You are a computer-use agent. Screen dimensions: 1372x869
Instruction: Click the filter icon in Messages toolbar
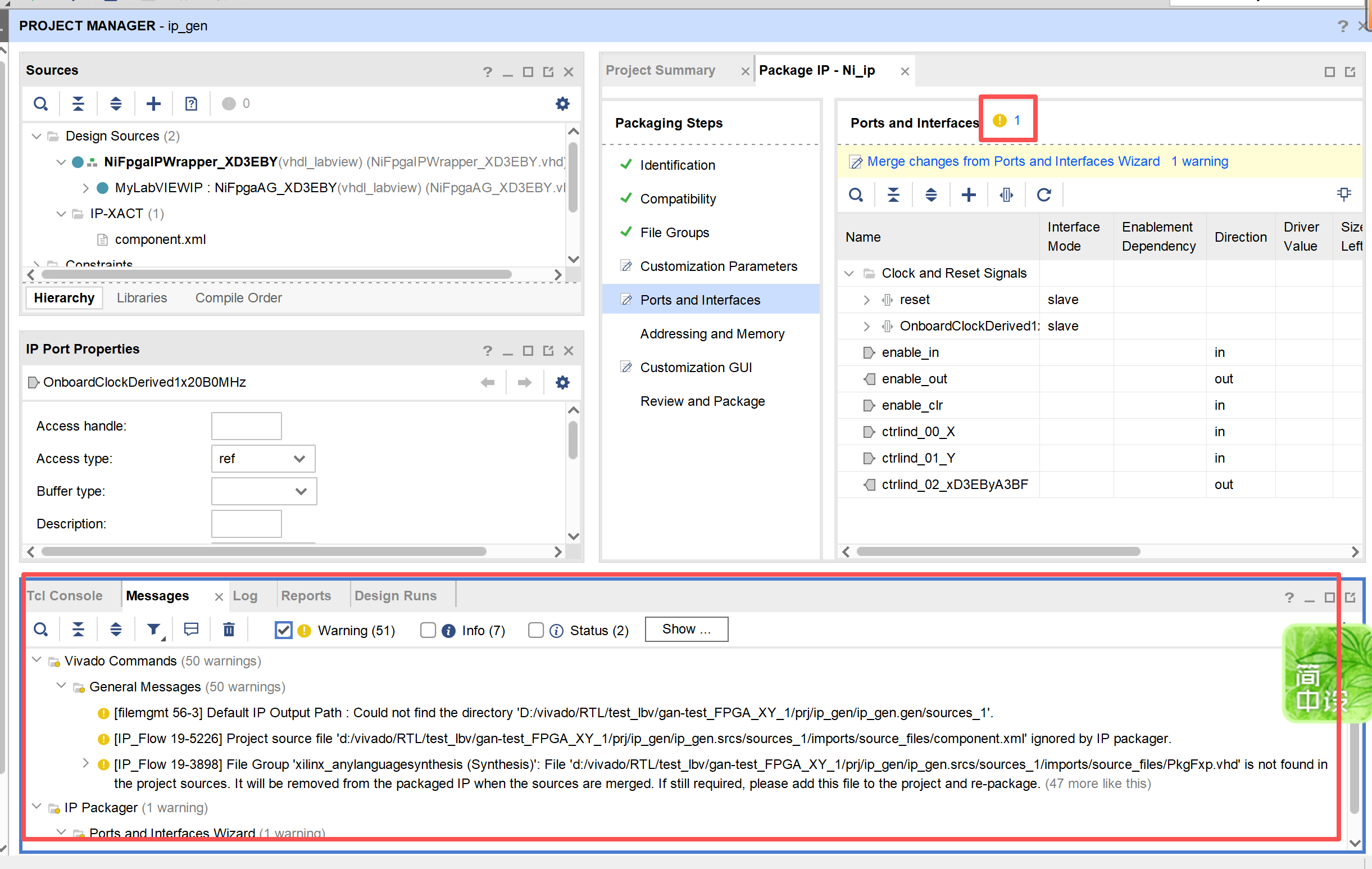(153, 630)
